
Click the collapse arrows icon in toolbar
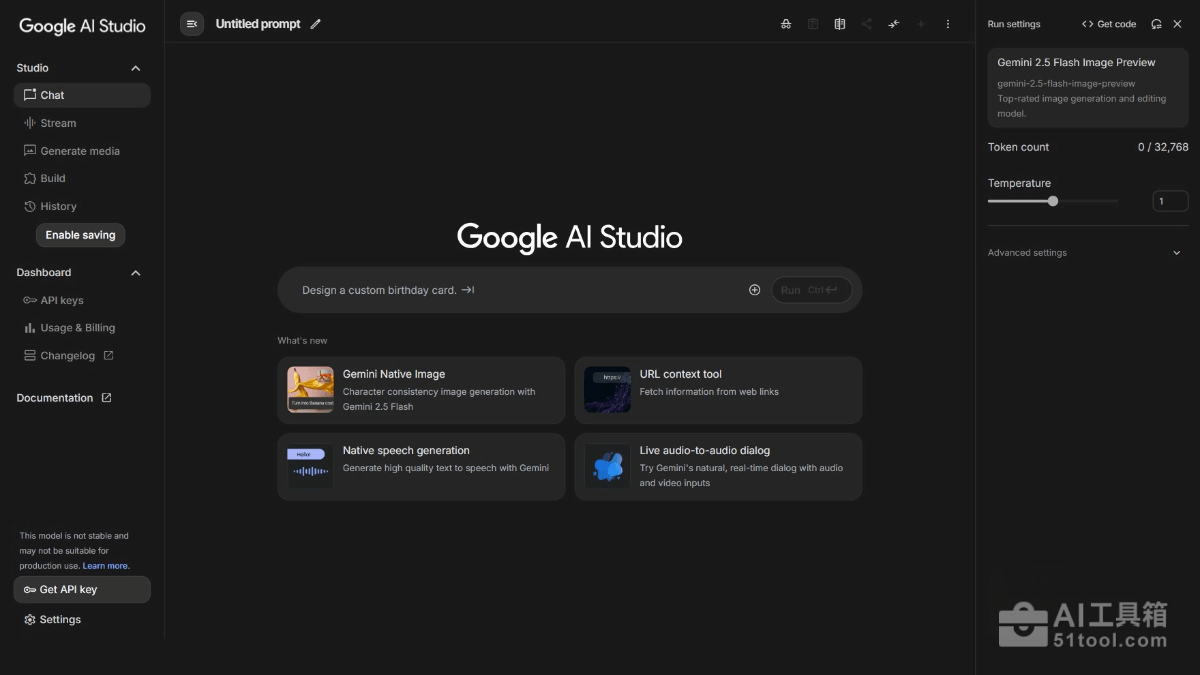click(x=894, y=24)
